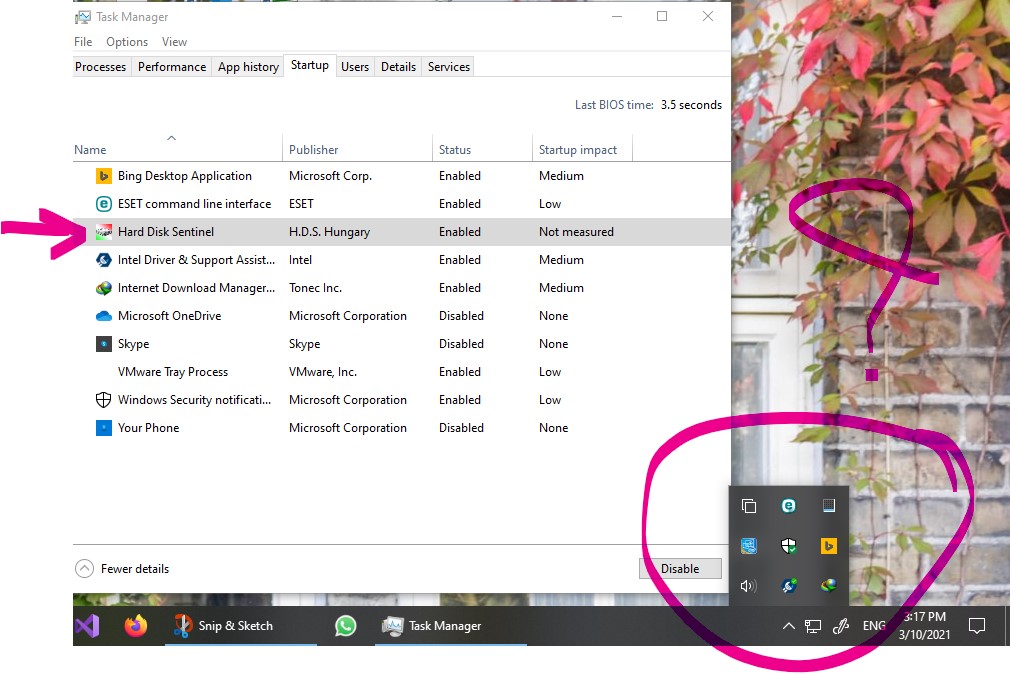Switch to Snip & Sketch on the taskbar

coord(224,626)
